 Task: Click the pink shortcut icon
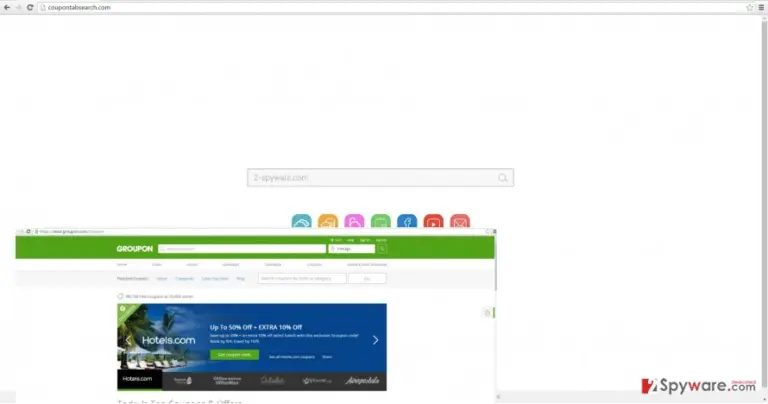coord(354,221)
